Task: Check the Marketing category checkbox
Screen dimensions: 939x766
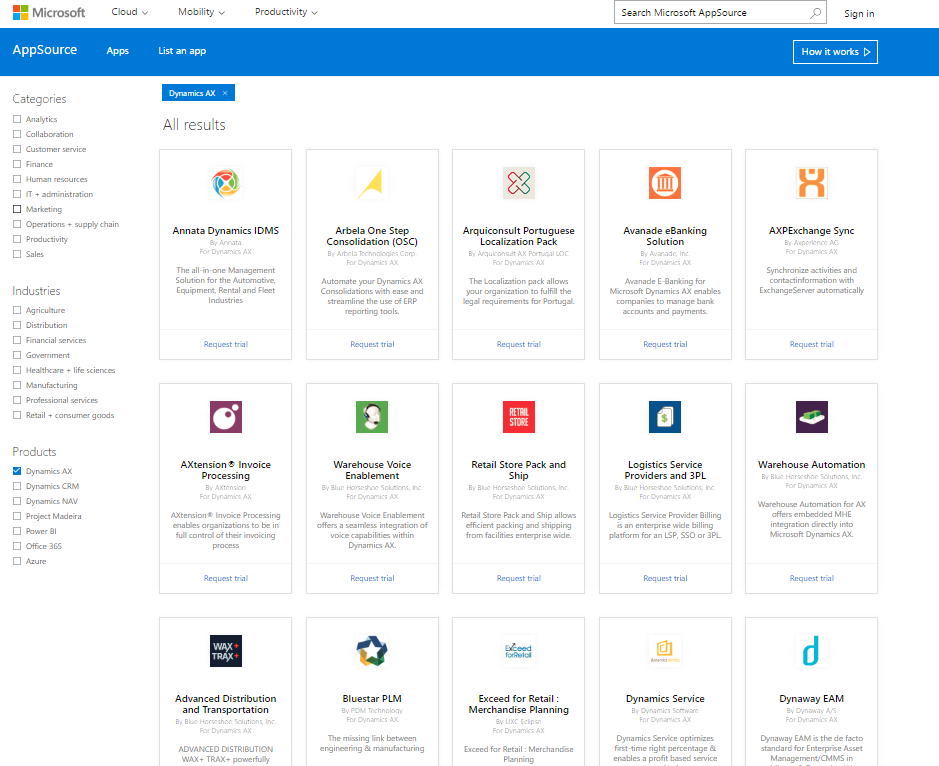Action: pos(17,209)
